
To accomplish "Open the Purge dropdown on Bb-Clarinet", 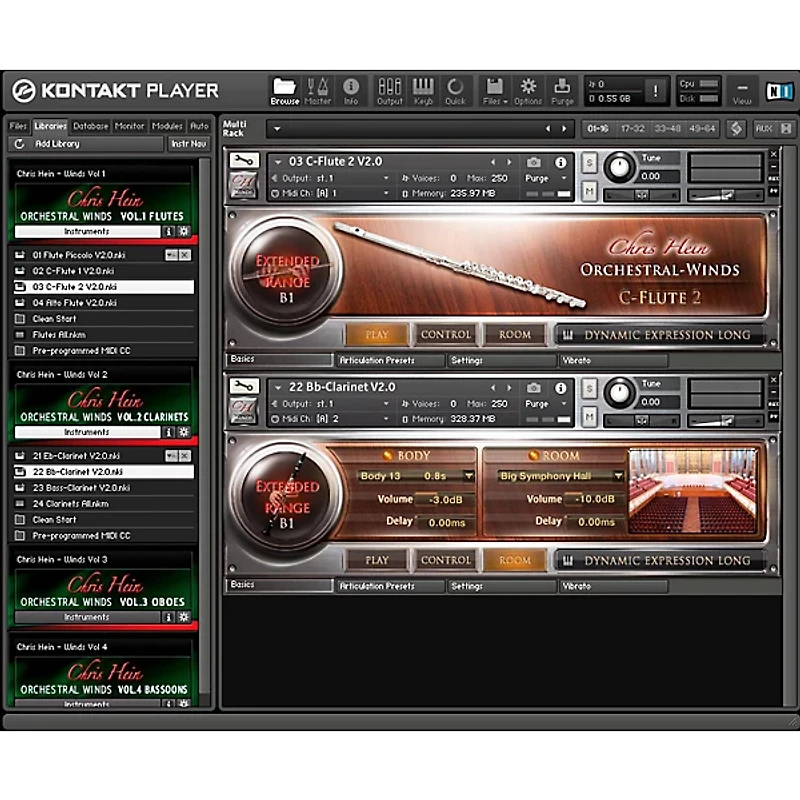I will click(x=564, y=404).
